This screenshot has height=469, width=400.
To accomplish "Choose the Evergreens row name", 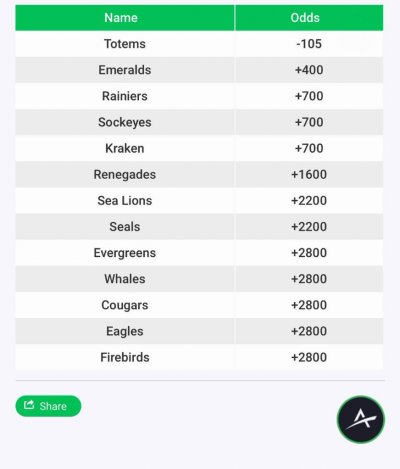I will 125,253.
